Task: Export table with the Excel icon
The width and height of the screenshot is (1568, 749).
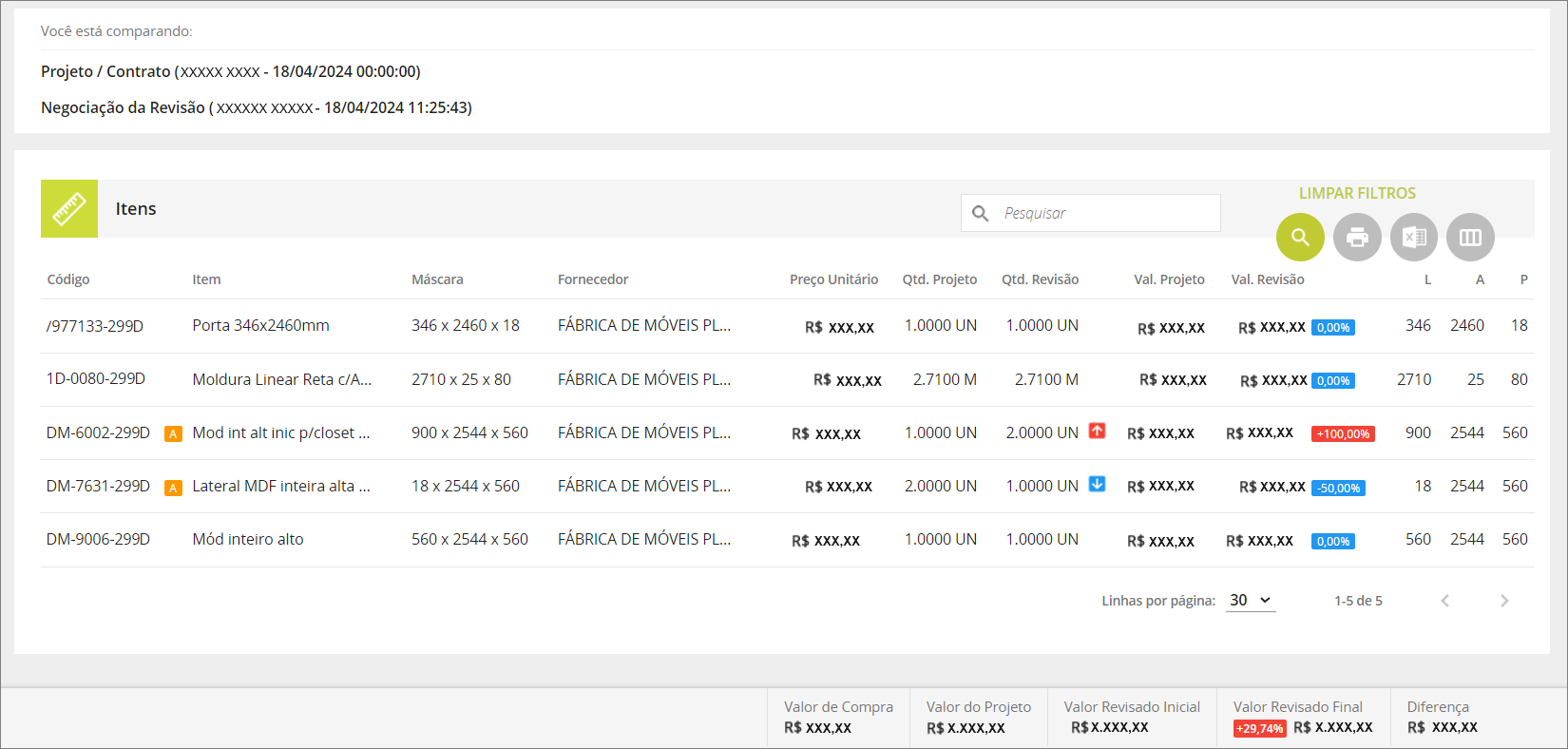Action: click(x=1414, y=237)
